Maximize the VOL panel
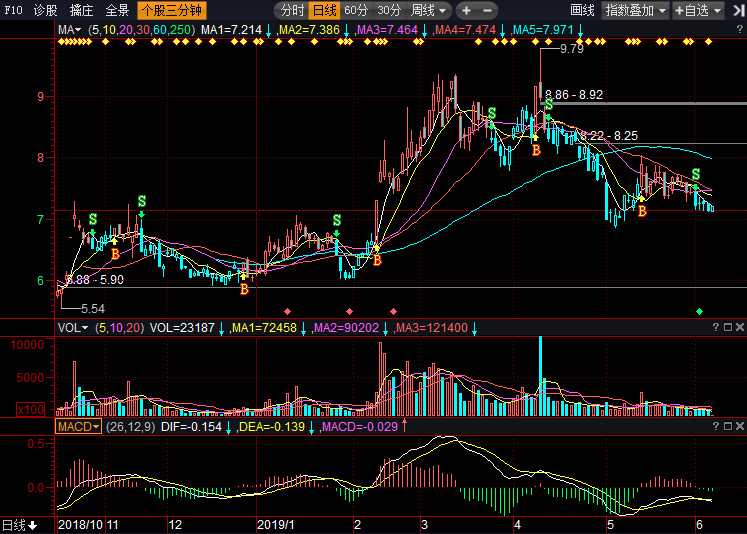This screenshot has width=747, height=534. coord(727,327)
